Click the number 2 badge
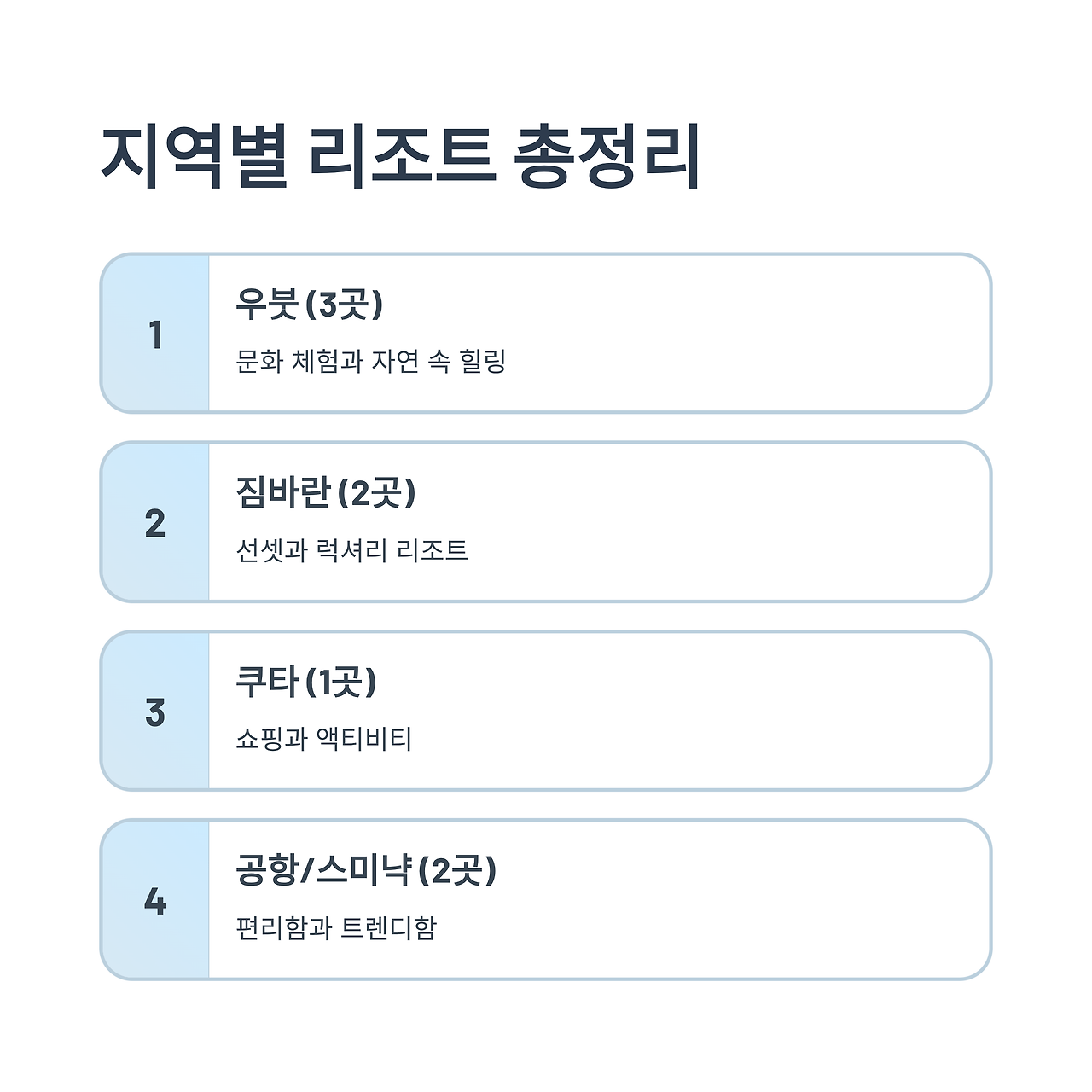Viewport: 1092px width, 1092px height. coord(155,523)
